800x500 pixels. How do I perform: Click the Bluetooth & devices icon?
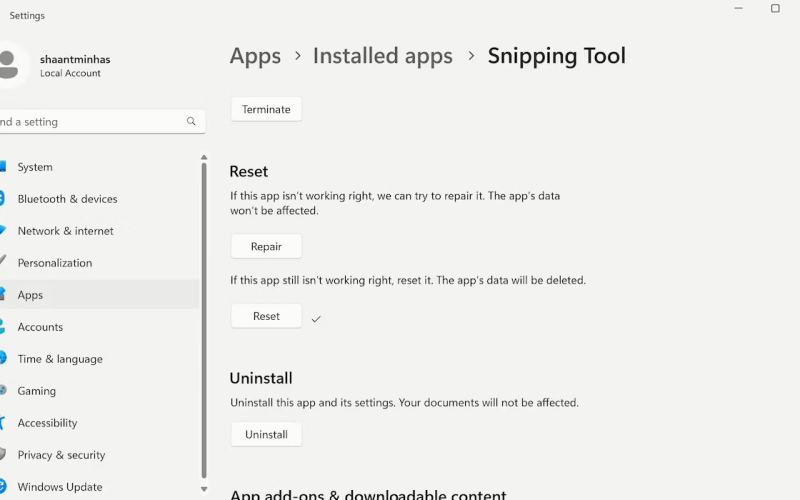pos(2,198)
